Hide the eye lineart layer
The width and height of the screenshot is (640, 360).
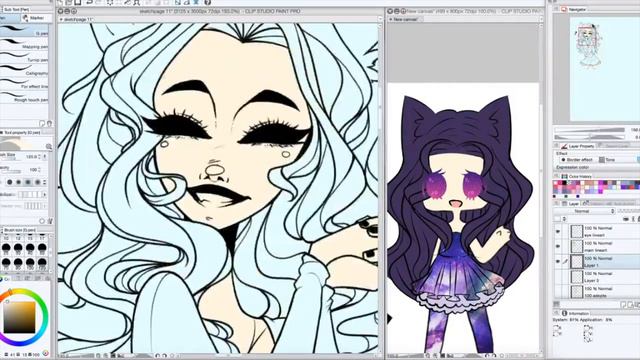(558, 231)
